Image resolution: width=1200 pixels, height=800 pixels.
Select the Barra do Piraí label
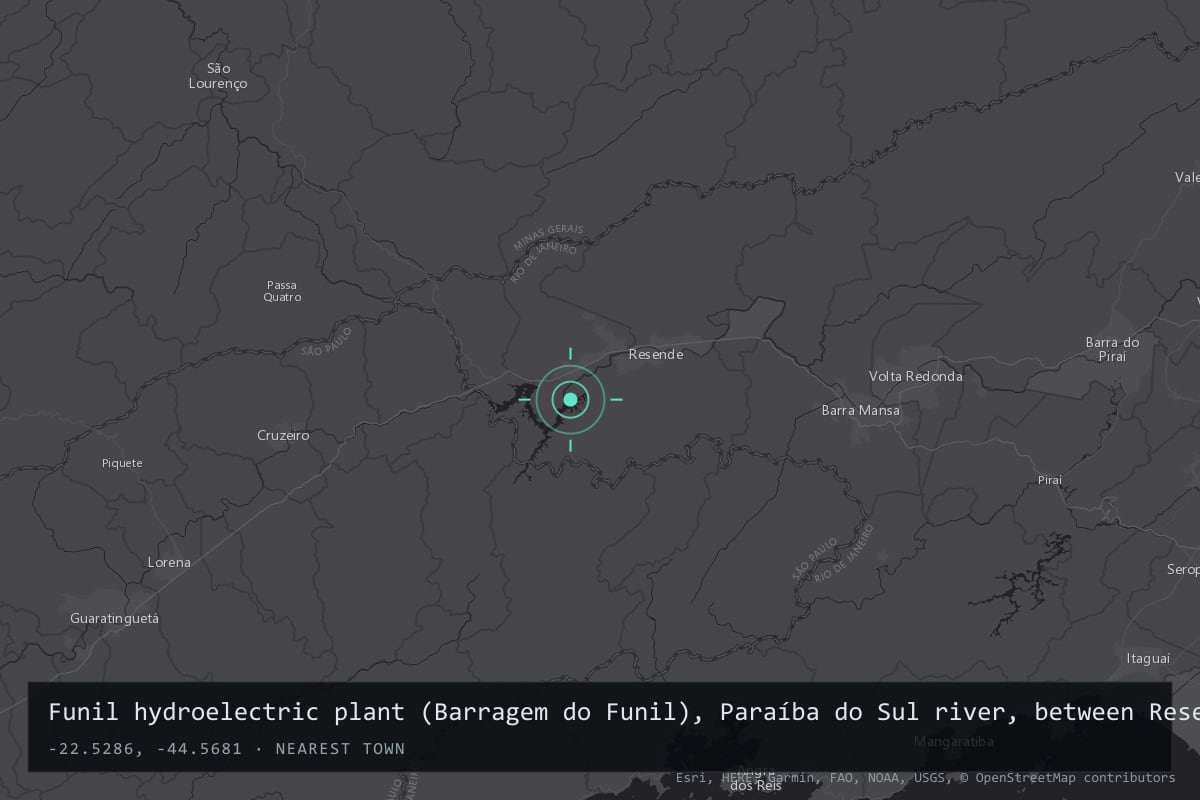click(x=1112, y=349)
